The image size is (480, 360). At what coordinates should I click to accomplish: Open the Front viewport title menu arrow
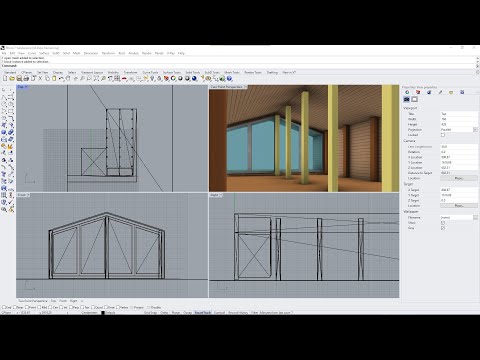click(x=28, y=195)
